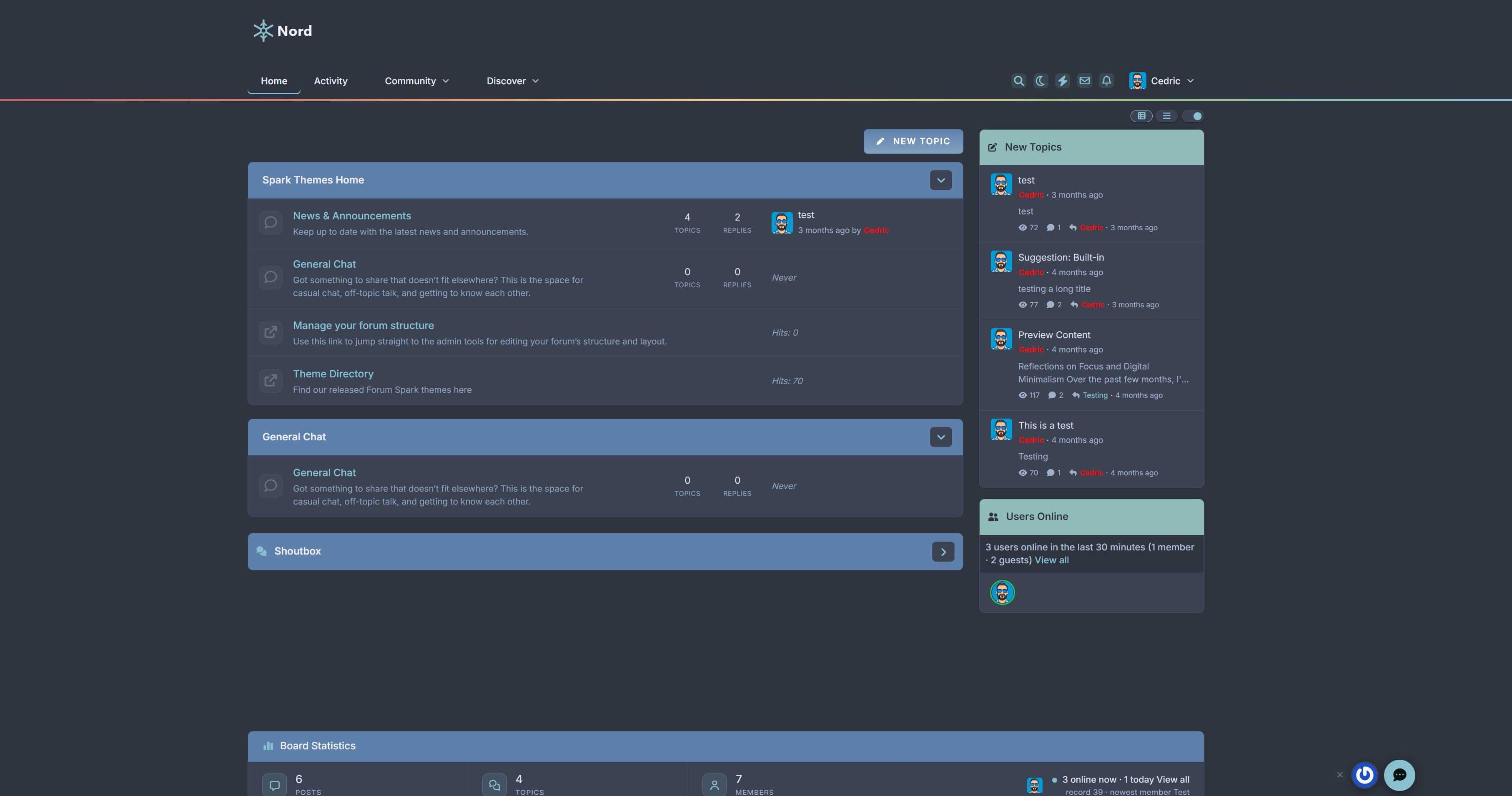Click the Members statistics icon
The height and width of the screenshot is (796, 1512).
click(x=715, y=786)
